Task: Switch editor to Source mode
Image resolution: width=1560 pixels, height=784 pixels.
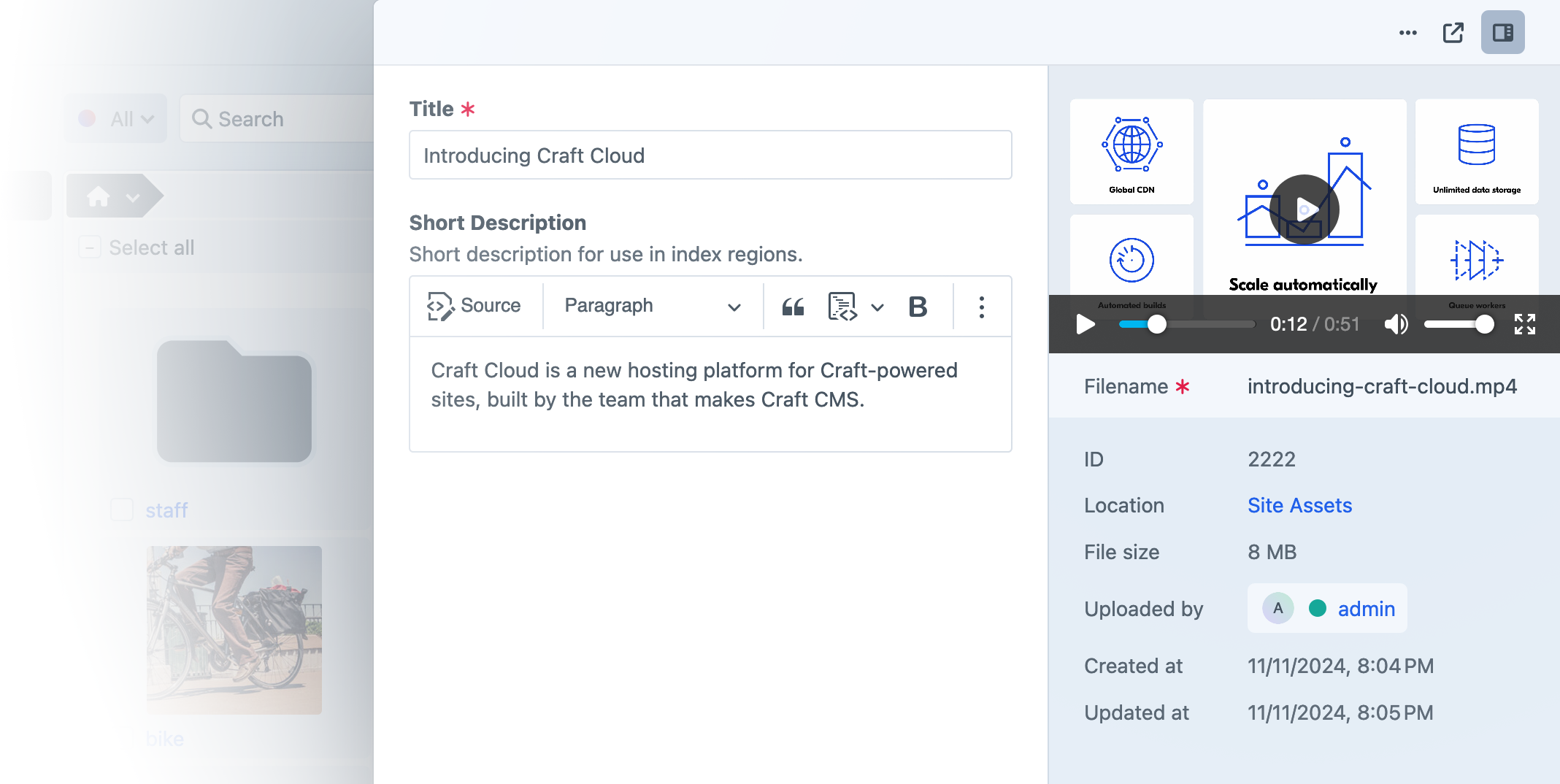Action: pyautogui.click(x=474, y=306)
